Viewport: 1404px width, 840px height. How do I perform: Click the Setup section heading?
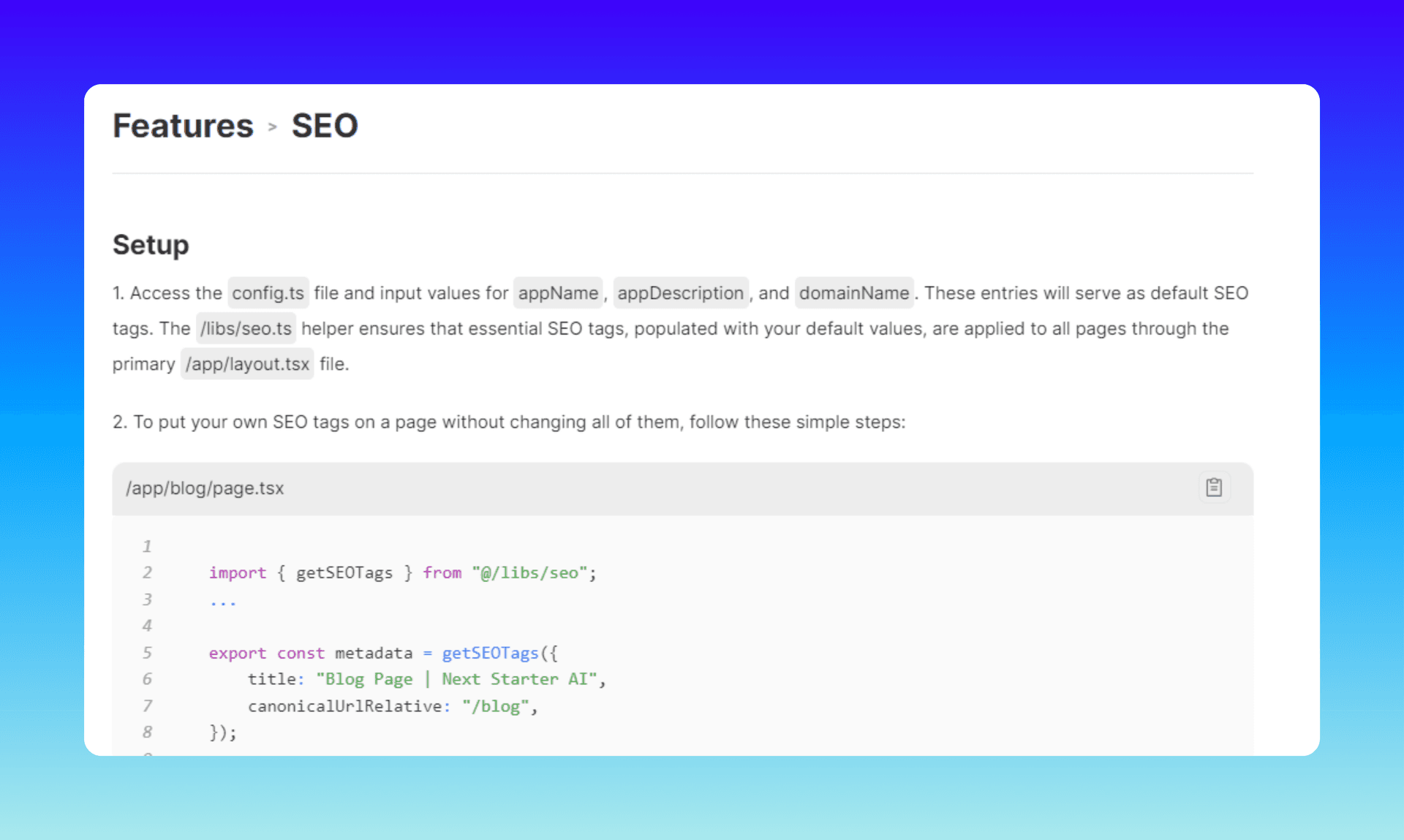click(x=151, y=245)
